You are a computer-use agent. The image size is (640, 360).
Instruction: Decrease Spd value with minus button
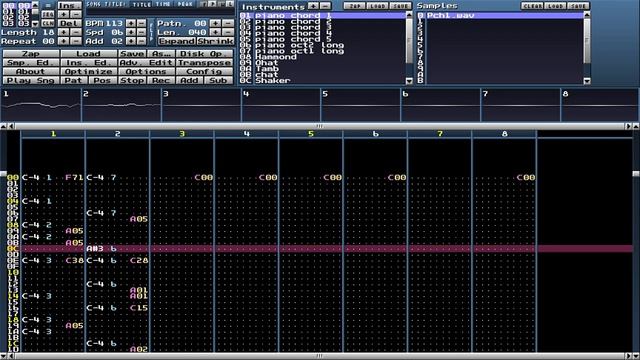[x=141, y=32]
